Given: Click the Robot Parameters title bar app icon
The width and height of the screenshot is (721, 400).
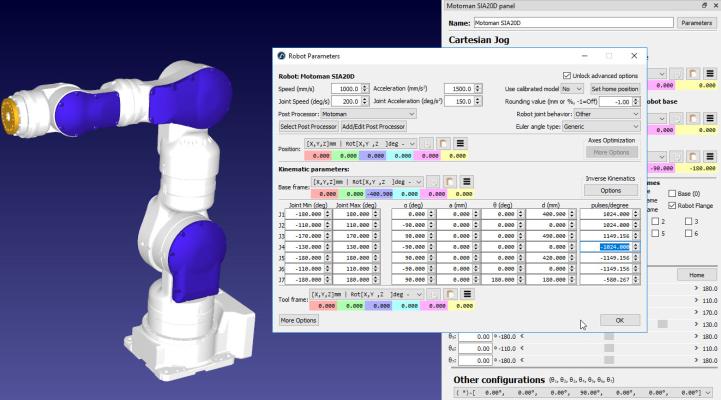Looking at the screenshot, I should 281,56.
